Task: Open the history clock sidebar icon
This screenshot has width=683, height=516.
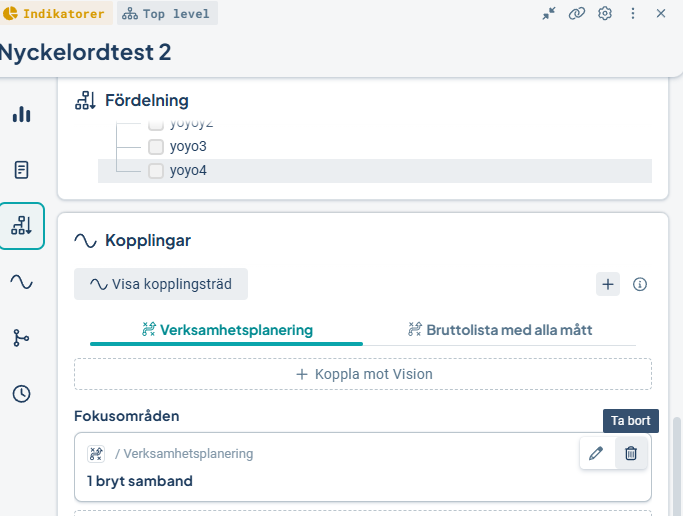Action: tap(21, 394)
